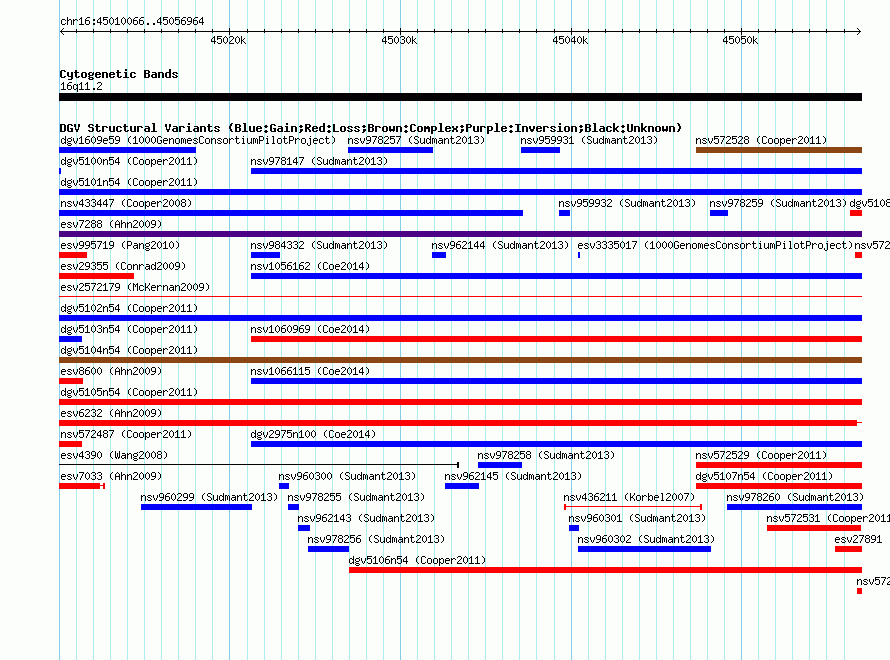The width and height of the screenshot is (890, 660).
Task: Click the DGV Structural Variants track title
Action: point(371,128)
